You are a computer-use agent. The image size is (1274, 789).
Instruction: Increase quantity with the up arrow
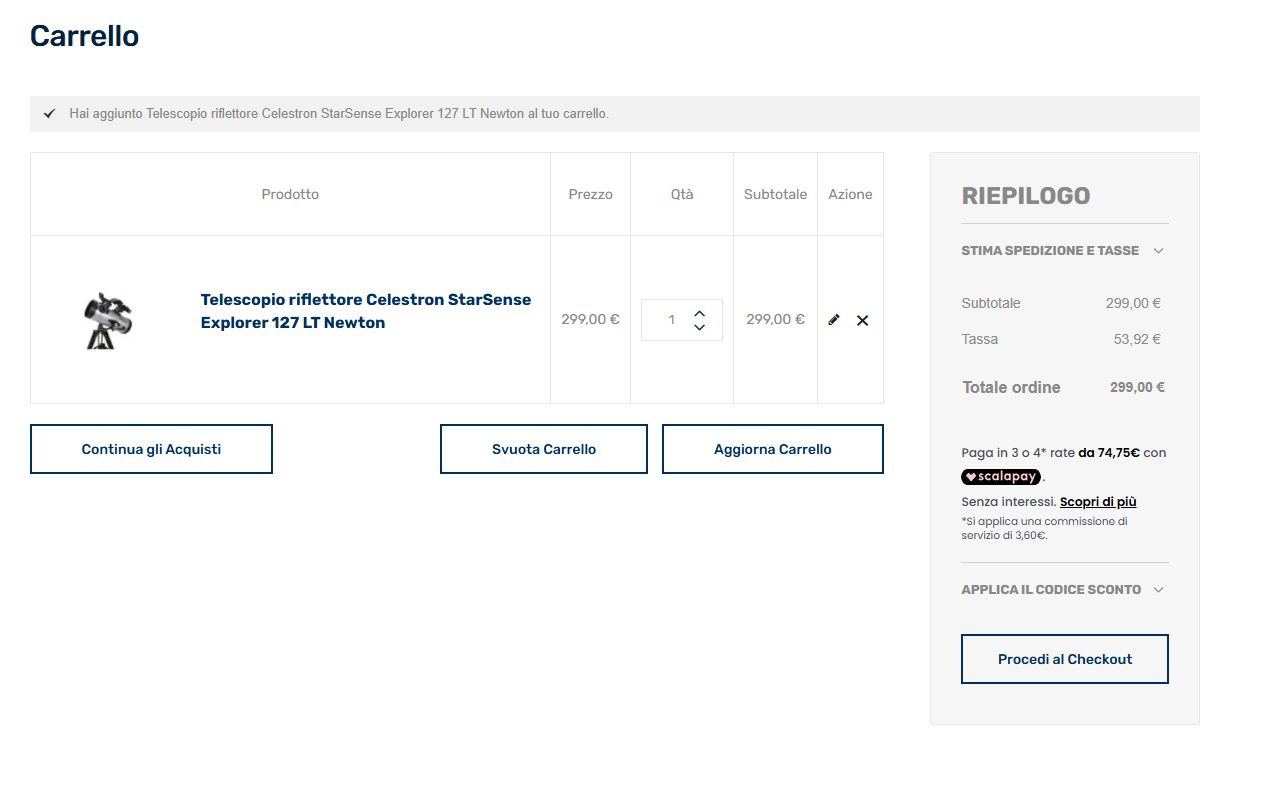pyautogui.click(x=700, y=313)
